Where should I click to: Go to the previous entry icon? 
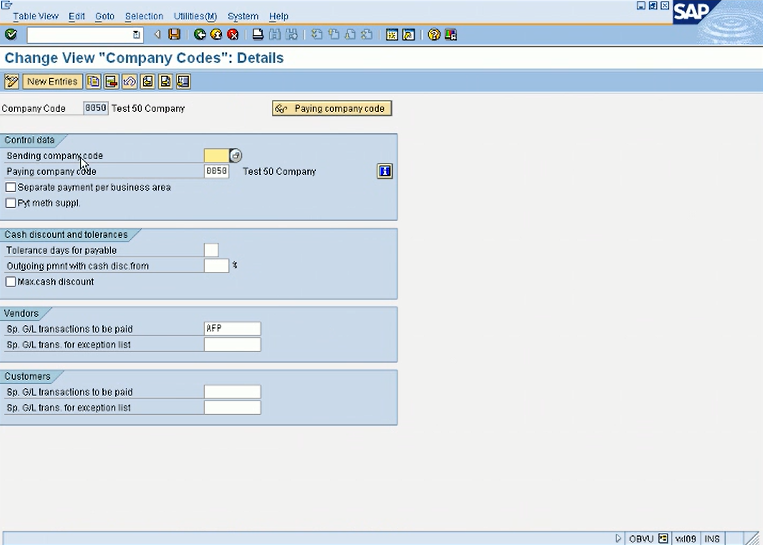click(x=147, y=81)
